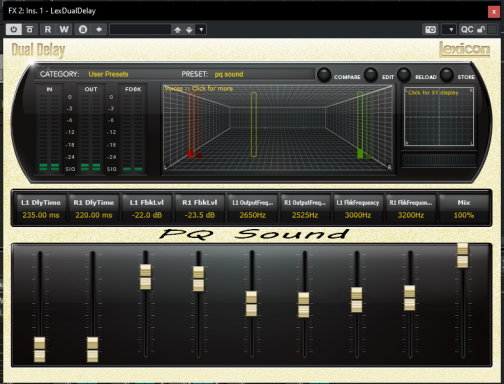Viewport: 504px width, 384px height.
Task: Click the Voices 3D display
Action: (277, 128)
